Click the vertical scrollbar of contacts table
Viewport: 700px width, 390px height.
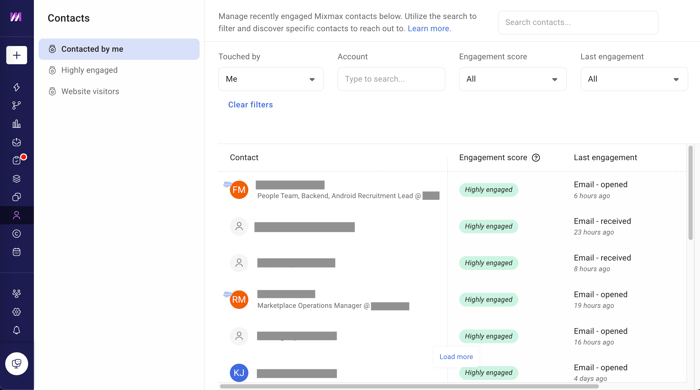[691, 193]
